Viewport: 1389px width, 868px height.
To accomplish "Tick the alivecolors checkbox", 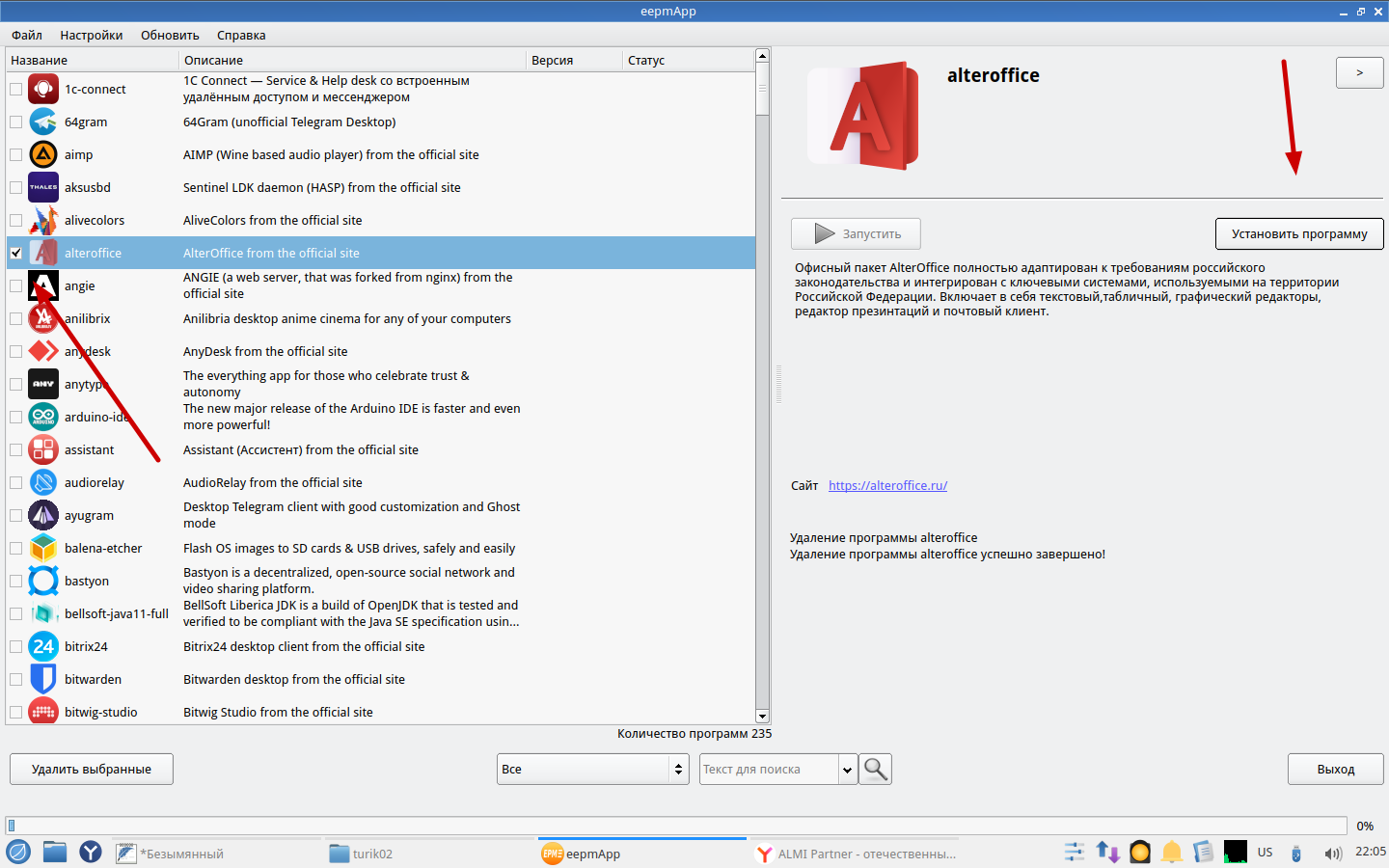I will tap(15, 220).
